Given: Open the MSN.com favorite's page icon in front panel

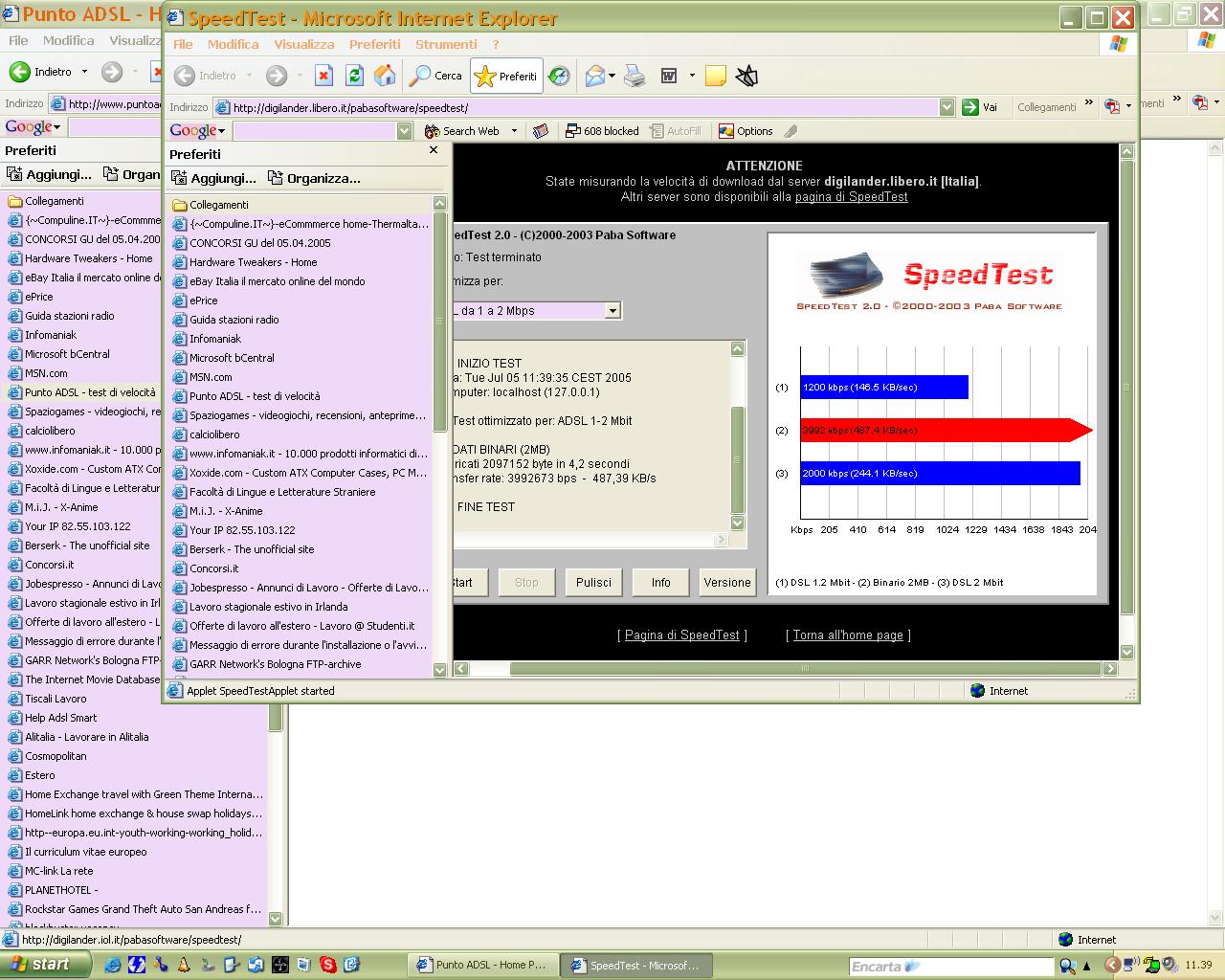Looking at the screenshot, I should 179,377.
